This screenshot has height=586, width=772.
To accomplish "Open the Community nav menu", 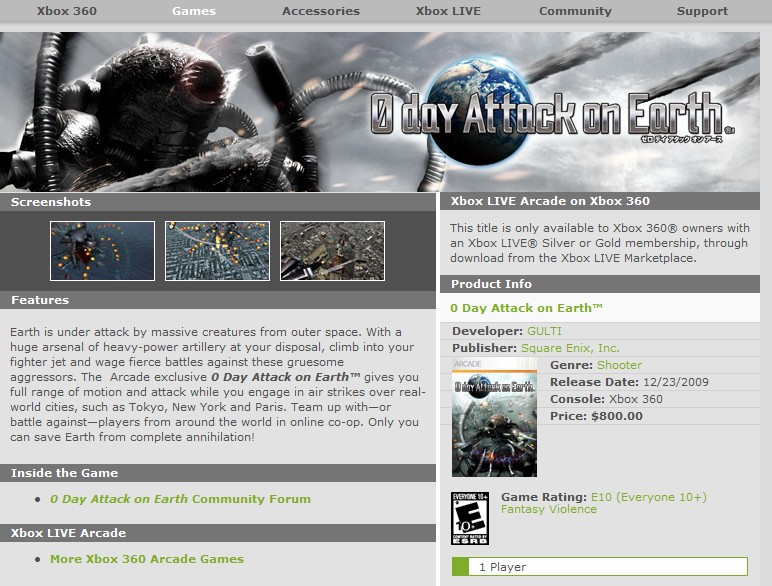I will tap(575, 11).
